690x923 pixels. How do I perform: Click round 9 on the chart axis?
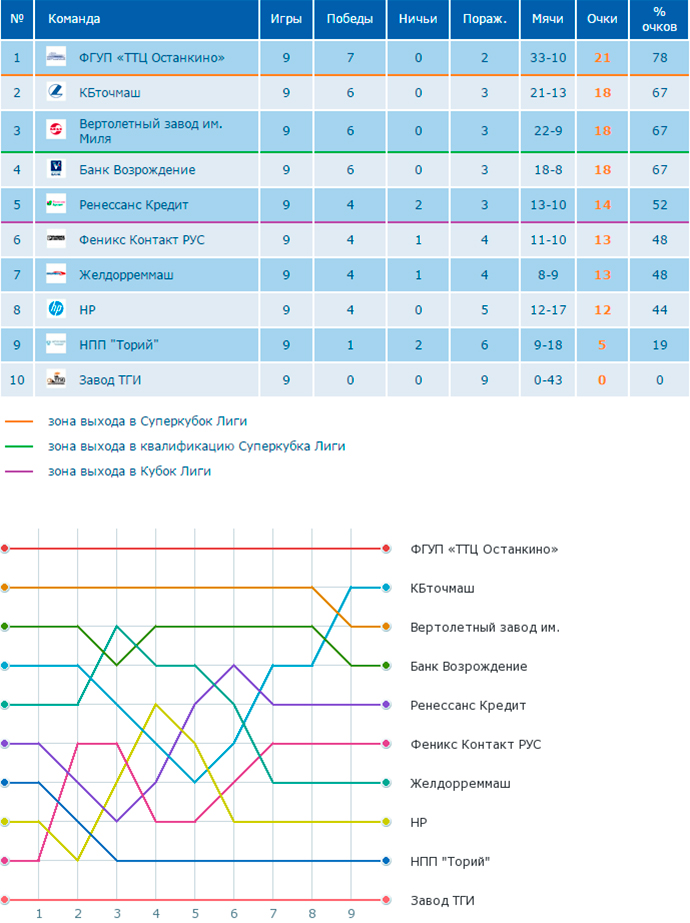pos(351,914)
